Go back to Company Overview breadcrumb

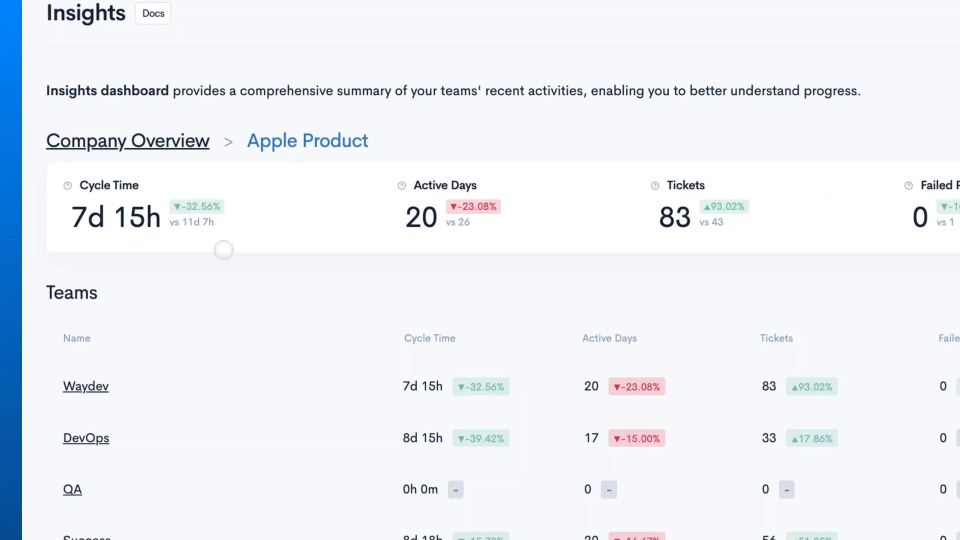click(x=128, y=141)
